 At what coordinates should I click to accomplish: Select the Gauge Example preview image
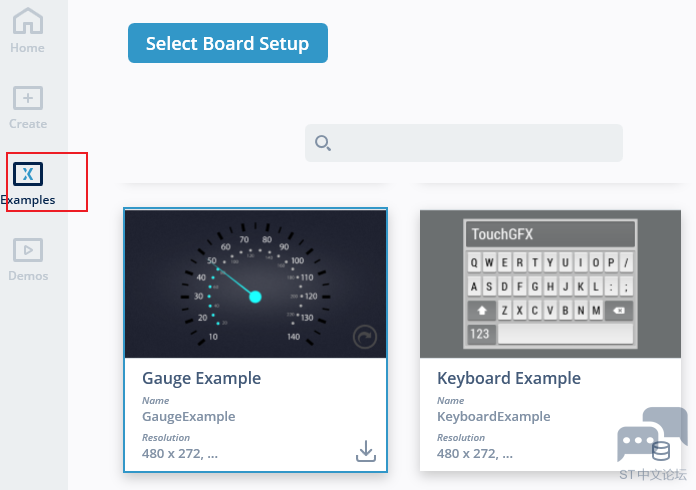[255, 284]
